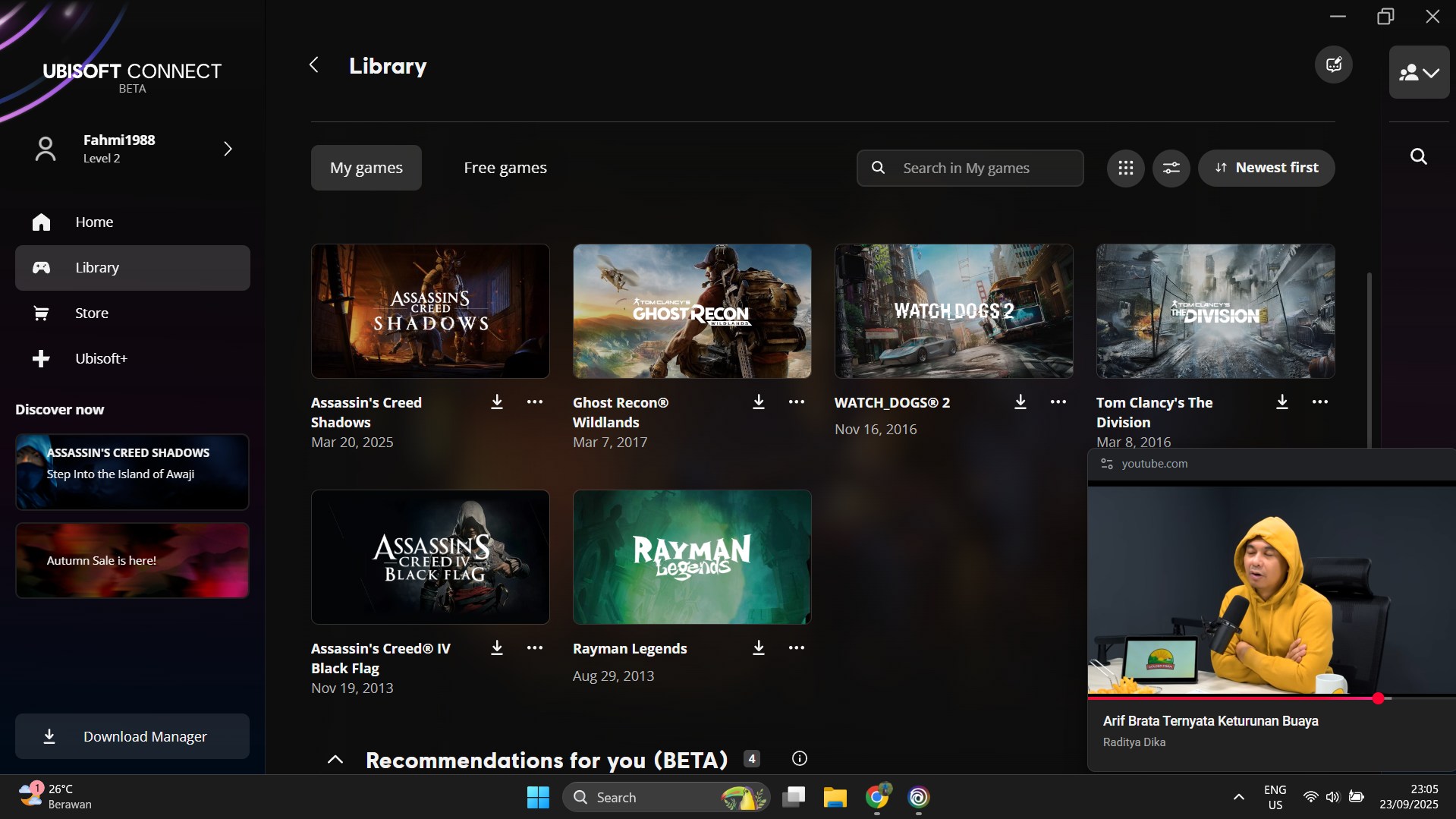Show hidden system tray icons
Screen dimensions: 1456x819
coord(1239,797)
